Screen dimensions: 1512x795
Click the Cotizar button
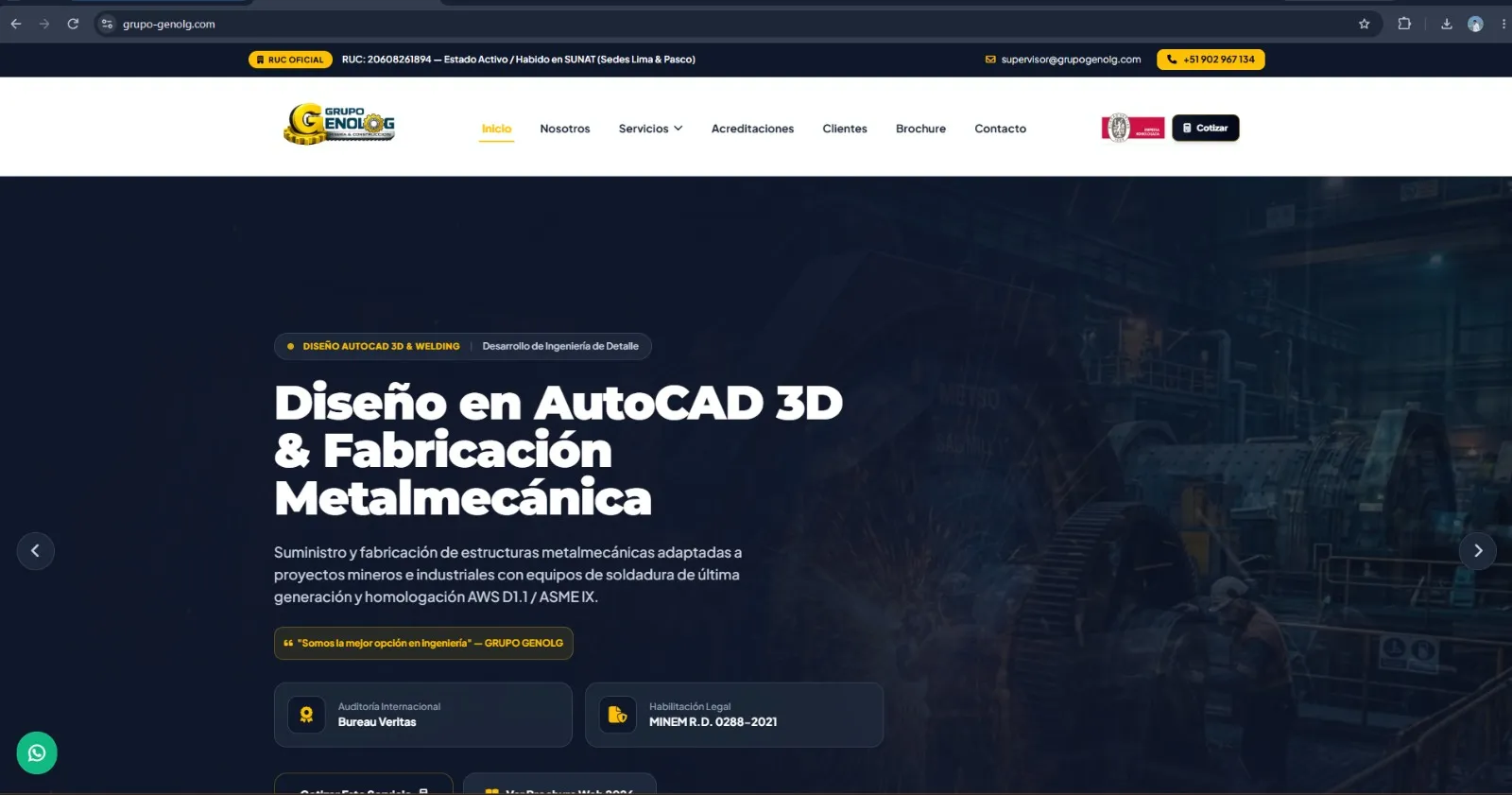(x=1206, y=128)
